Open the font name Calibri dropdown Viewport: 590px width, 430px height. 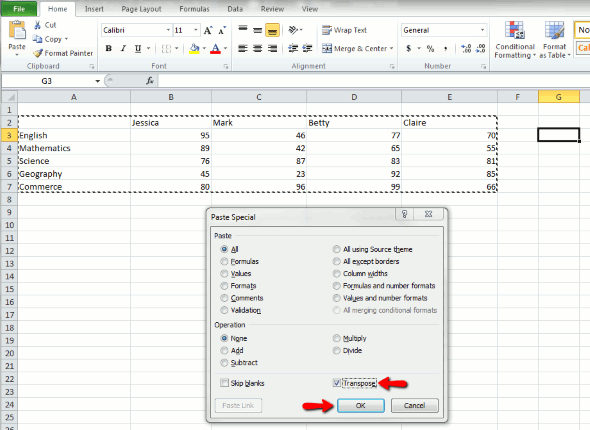(x=168, y=30)
